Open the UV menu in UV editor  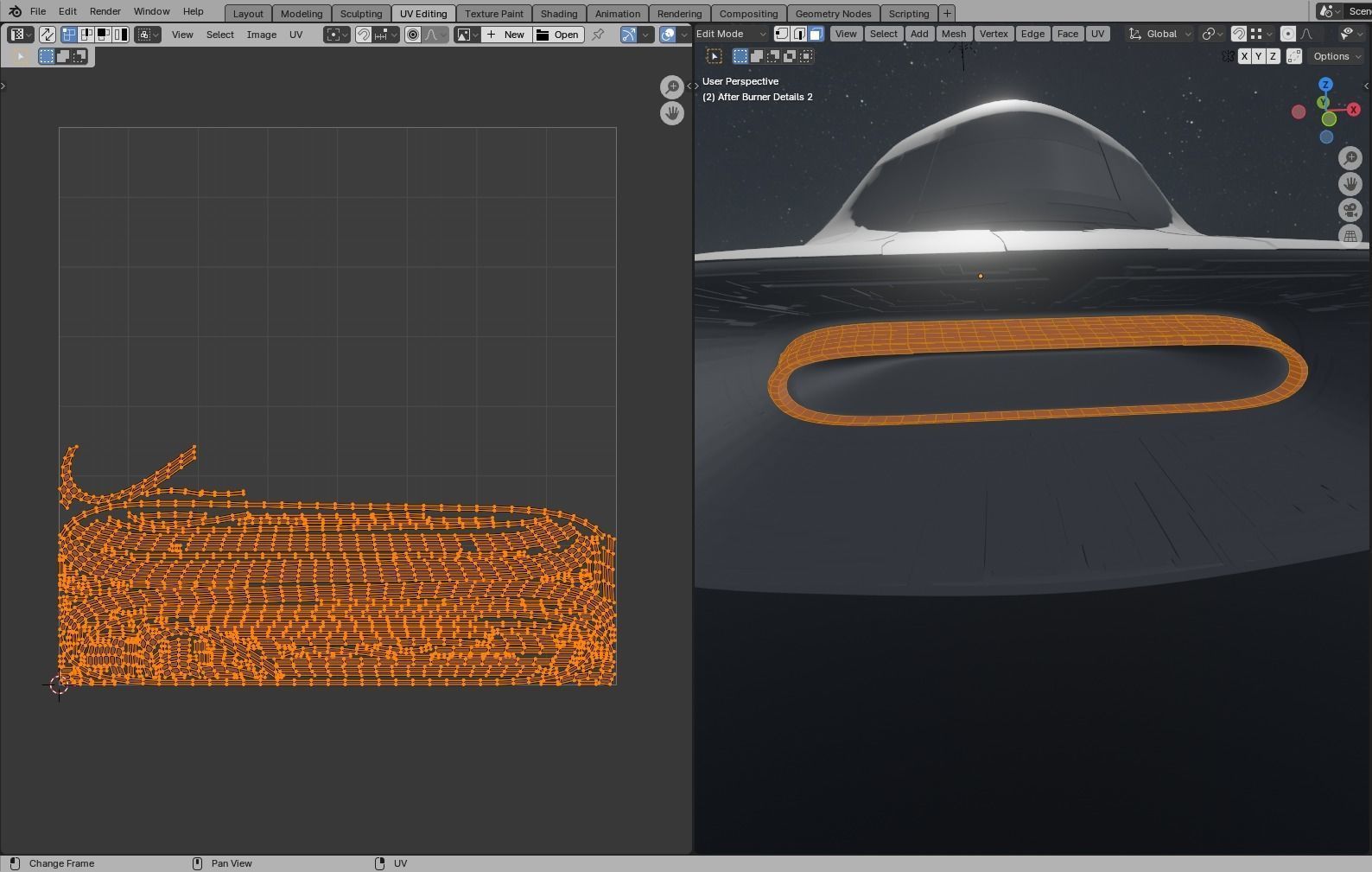point(296,35)
